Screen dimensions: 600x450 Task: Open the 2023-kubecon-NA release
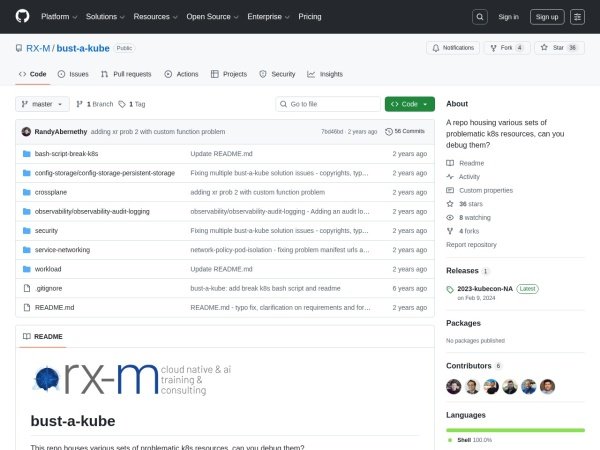pos(485,289)
